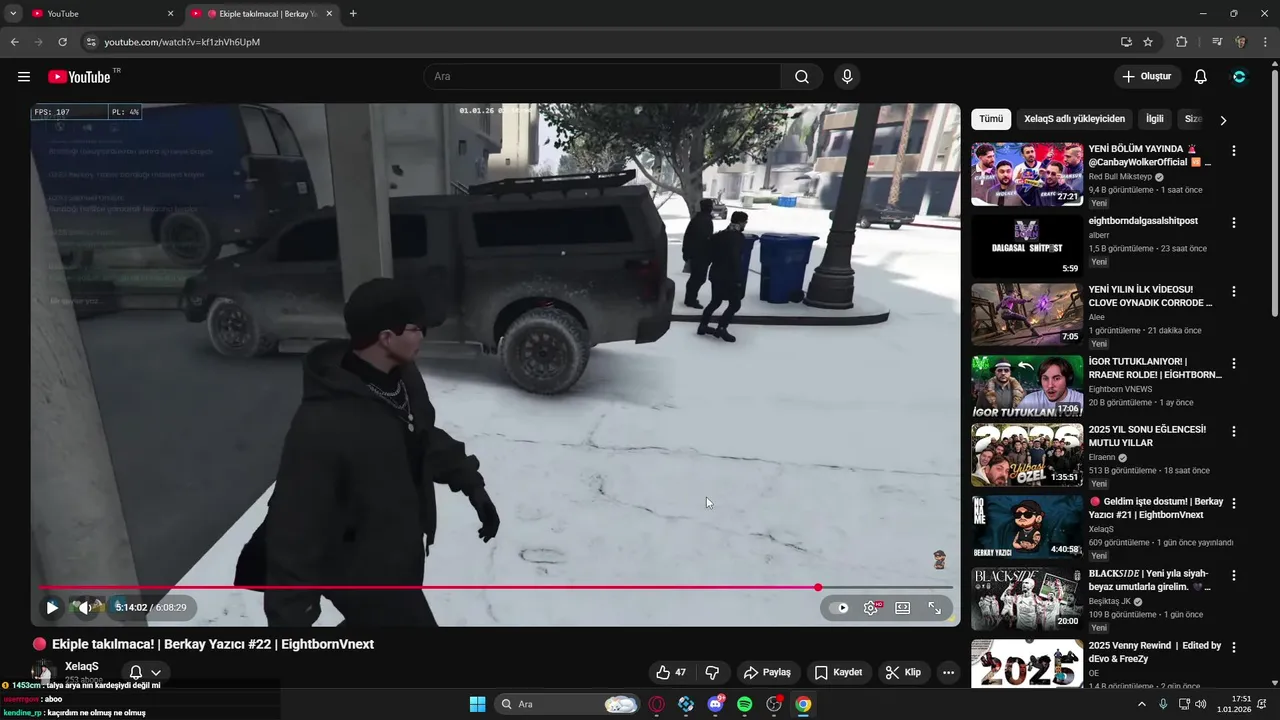
Task: Bookmark this page with the star
Action: [1148, 42]
